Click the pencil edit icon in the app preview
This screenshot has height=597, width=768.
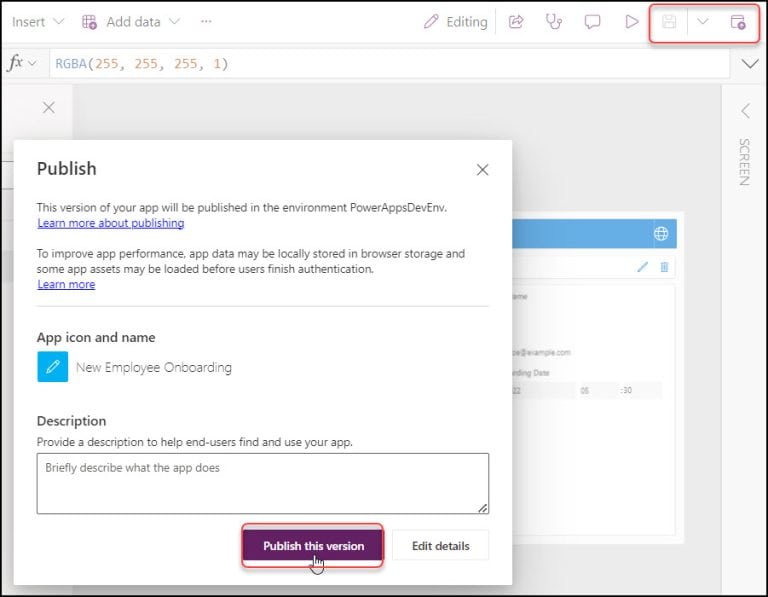(x=642, y=267)
